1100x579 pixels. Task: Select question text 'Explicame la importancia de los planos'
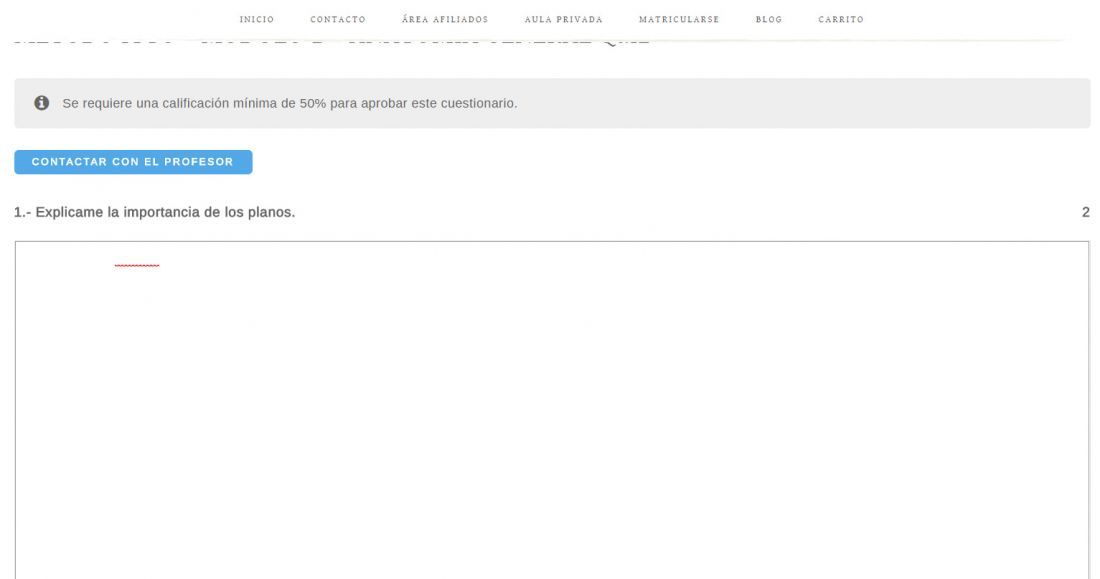point(165,212)
